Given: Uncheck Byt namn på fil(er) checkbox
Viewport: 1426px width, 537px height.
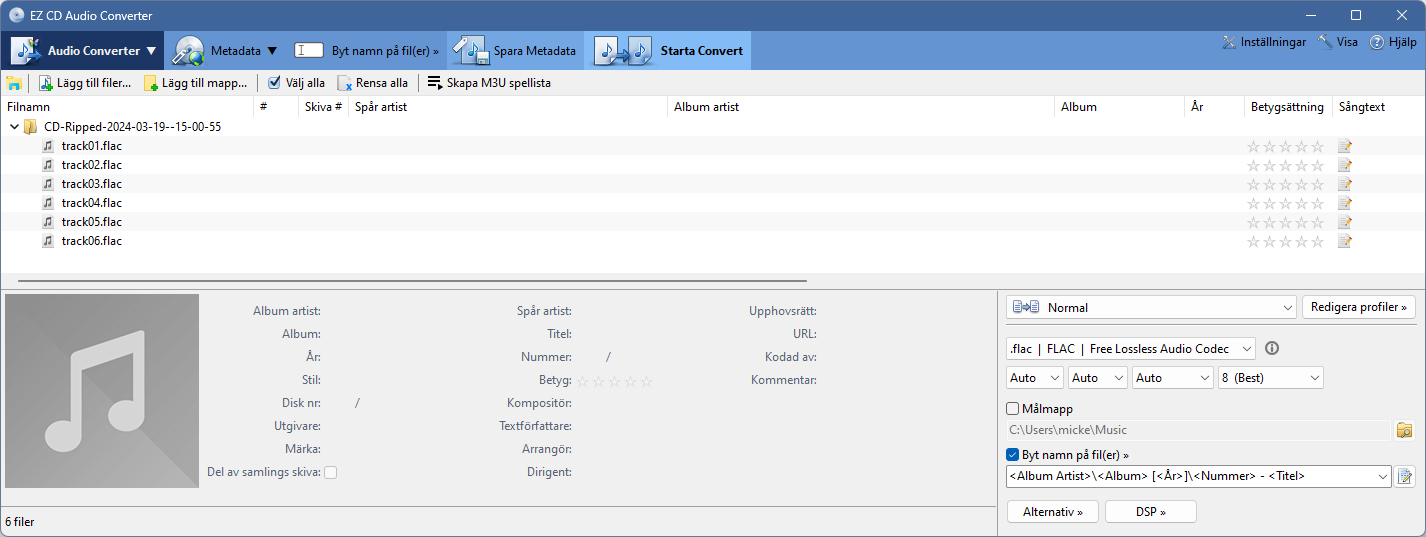Looking at the screenshot, I should [x=1013, y=454].
